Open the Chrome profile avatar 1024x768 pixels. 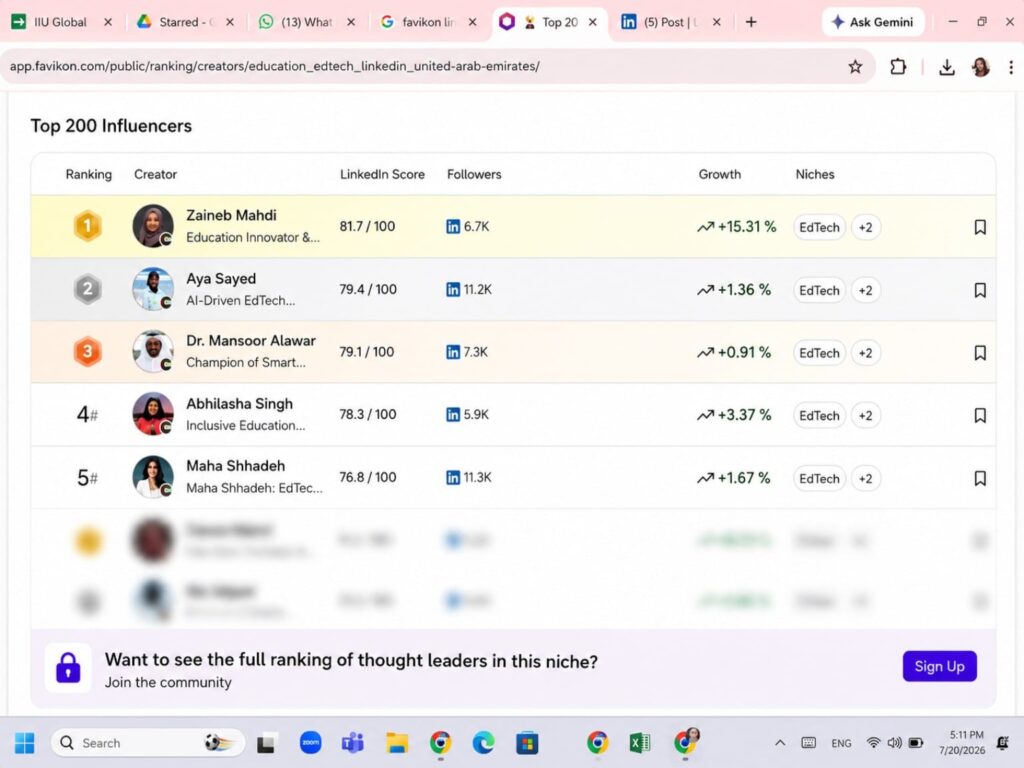[x=980, y=67]
